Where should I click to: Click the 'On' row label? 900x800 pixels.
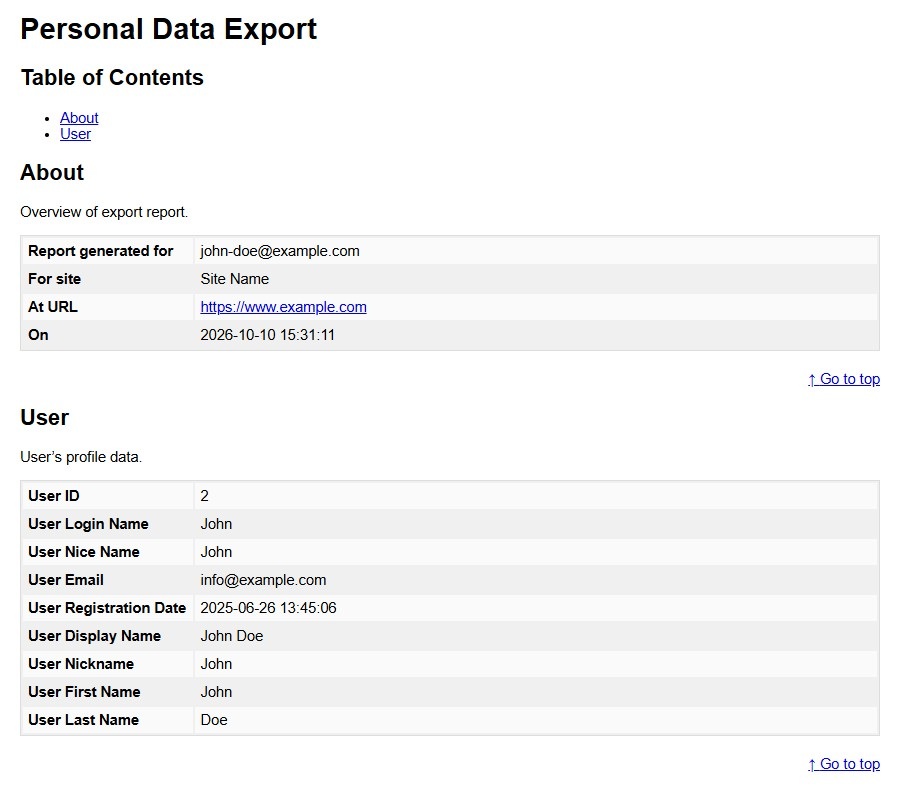click(38, 335)
